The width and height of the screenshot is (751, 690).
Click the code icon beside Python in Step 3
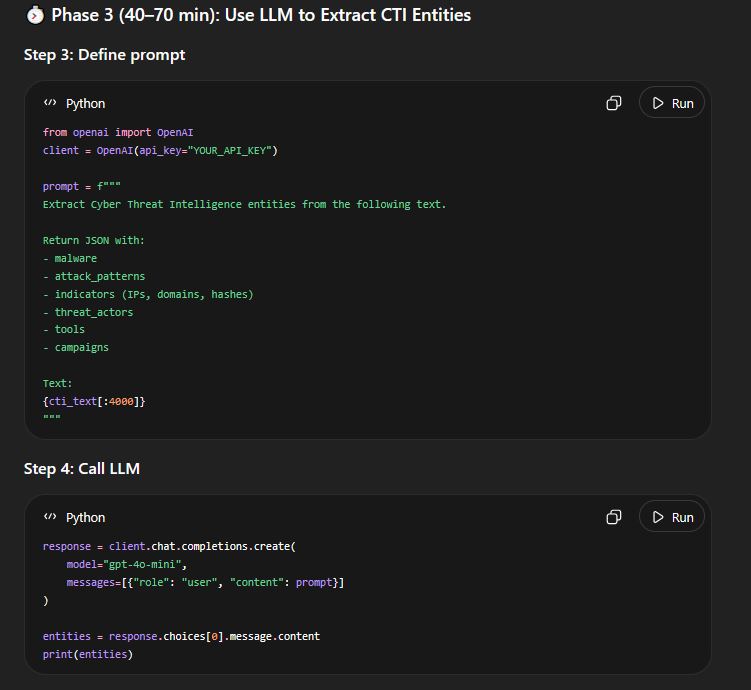click(x=50, y=103)
